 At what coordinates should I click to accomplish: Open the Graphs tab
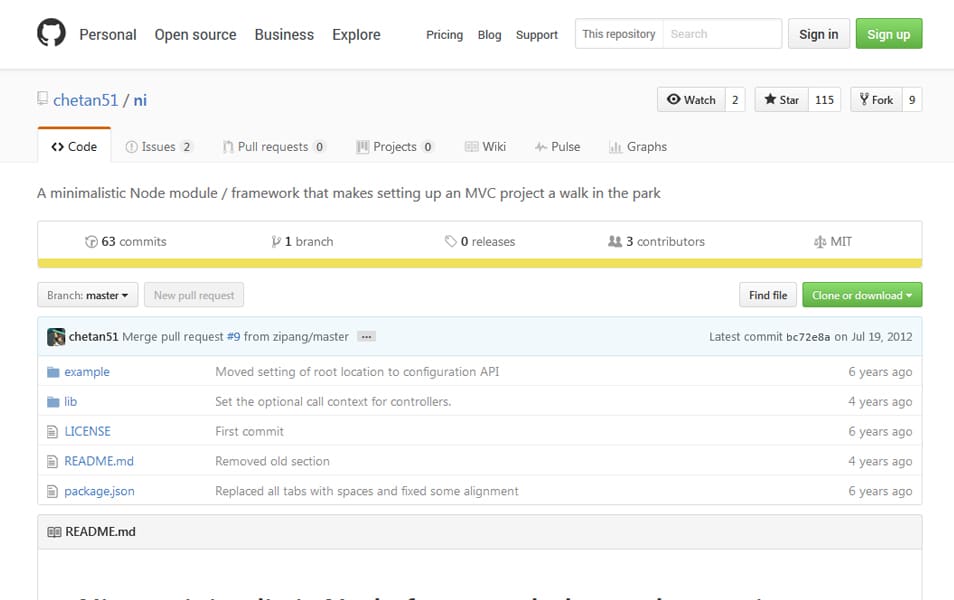point(638,147)
